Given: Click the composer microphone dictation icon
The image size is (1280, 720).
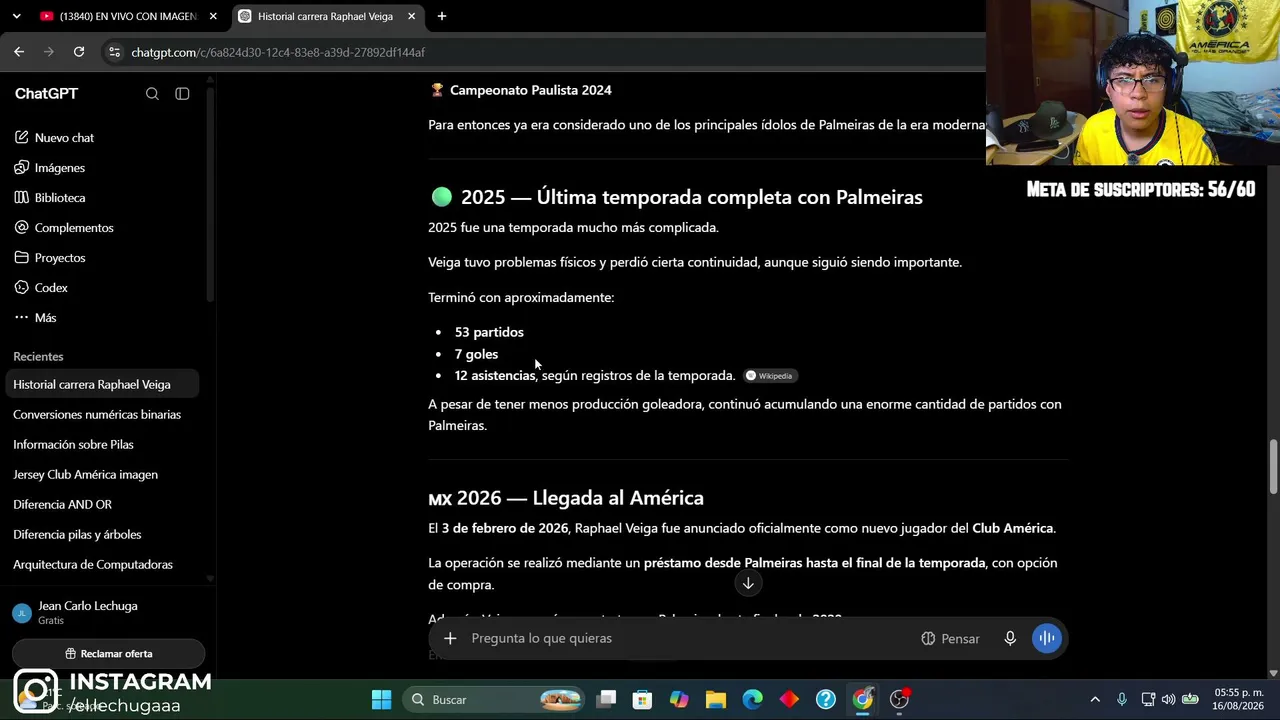Looking at the screenshot, I should [x=1010, y=639].
